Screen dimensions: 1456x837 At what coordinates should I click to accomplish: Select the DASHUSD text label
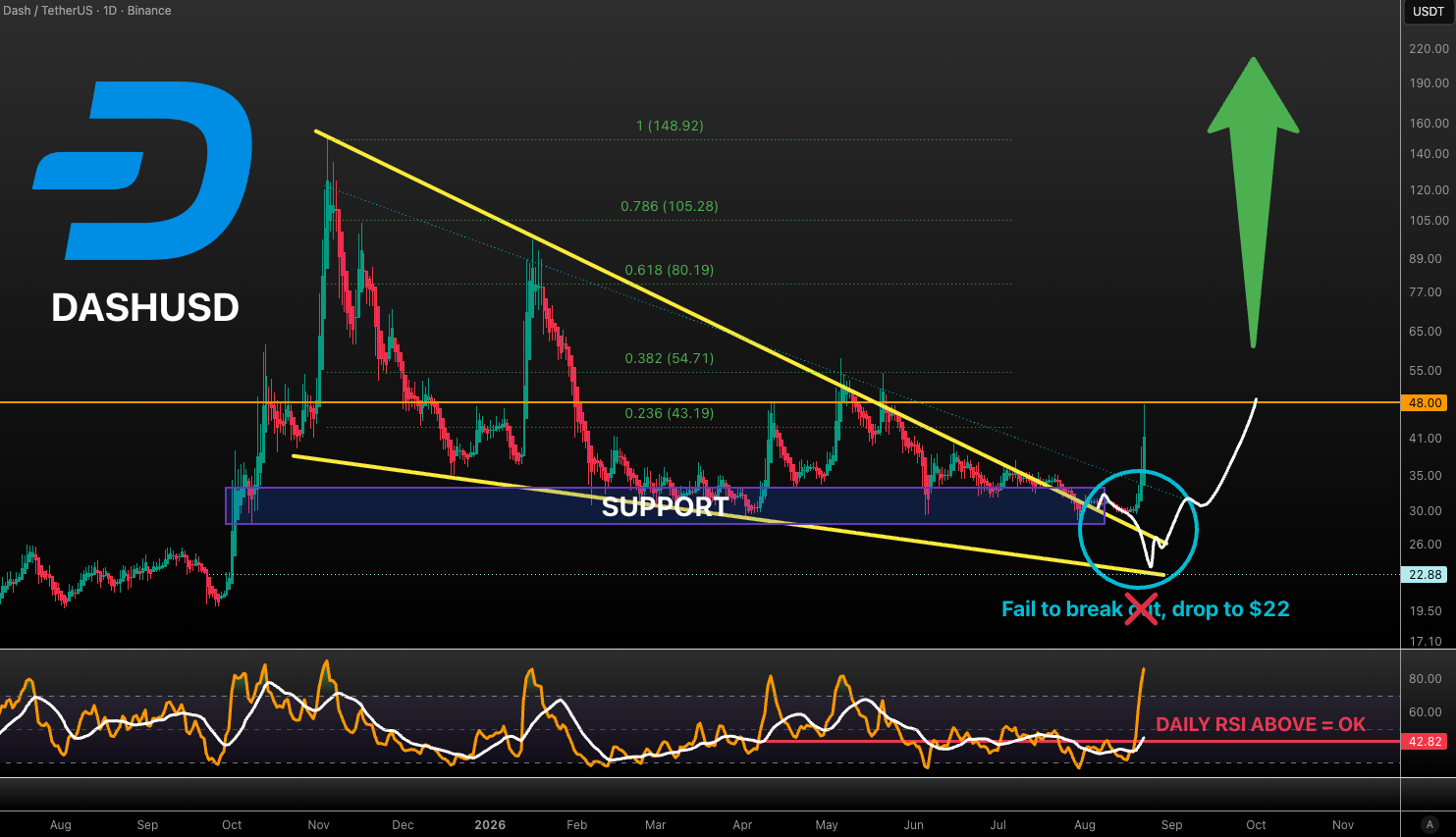click(145, 308)
